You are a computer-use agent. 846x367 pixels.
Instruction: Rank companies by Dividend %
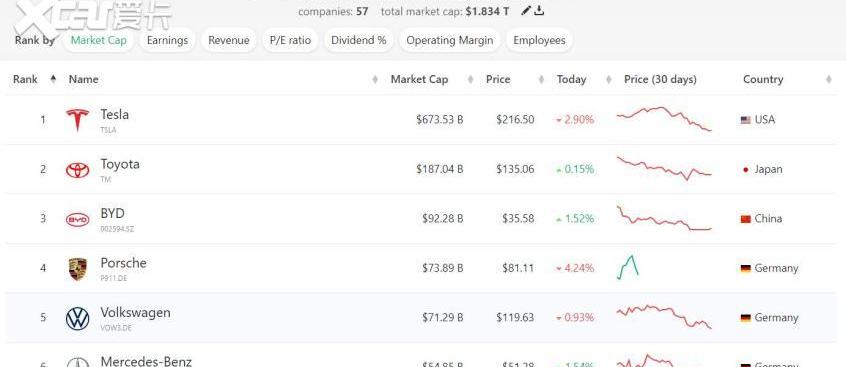point(359,40)
